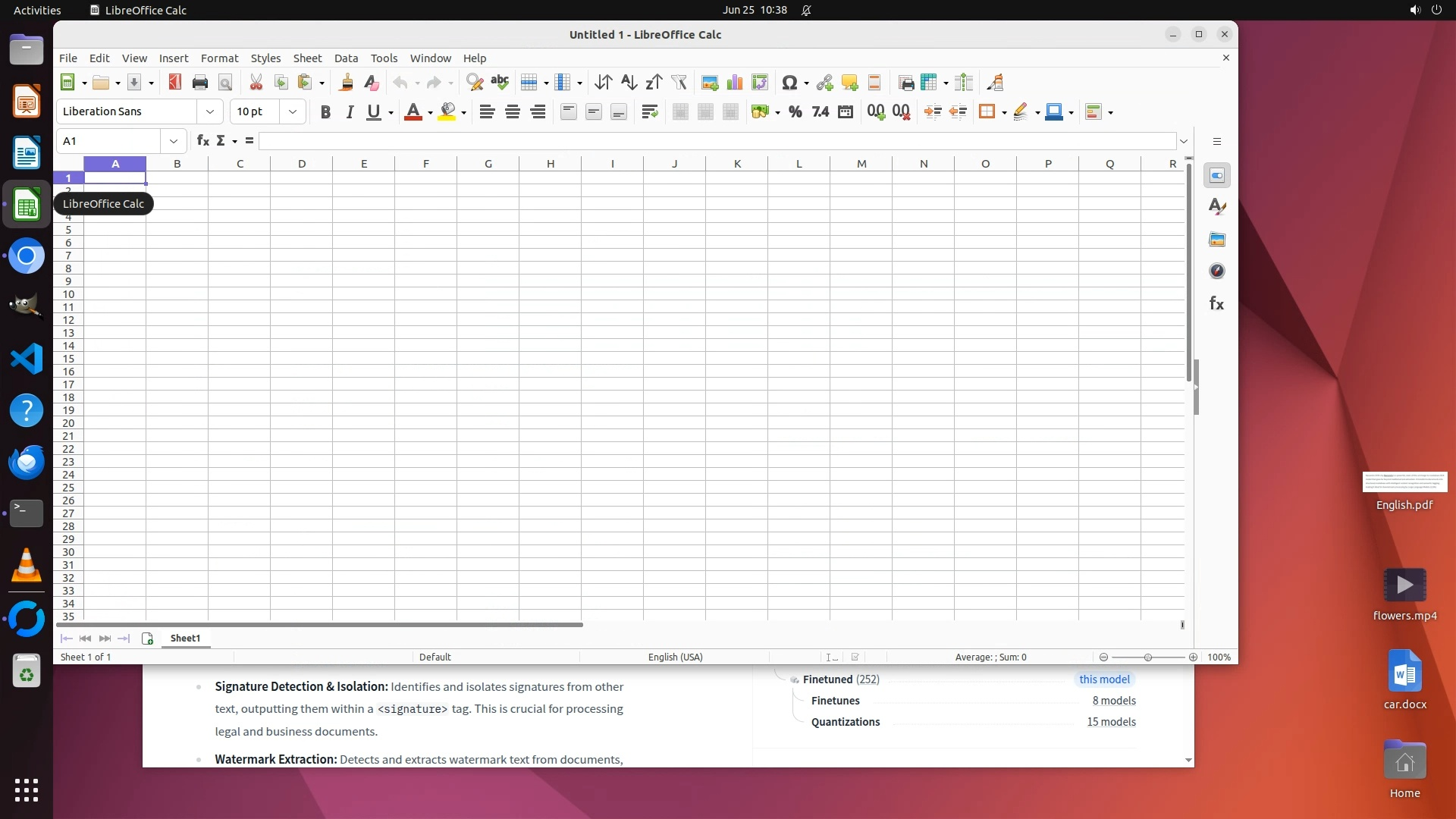Open the sidebar Navigator compass icon
Screen dimensions: 1456x819
(1216, 271)
